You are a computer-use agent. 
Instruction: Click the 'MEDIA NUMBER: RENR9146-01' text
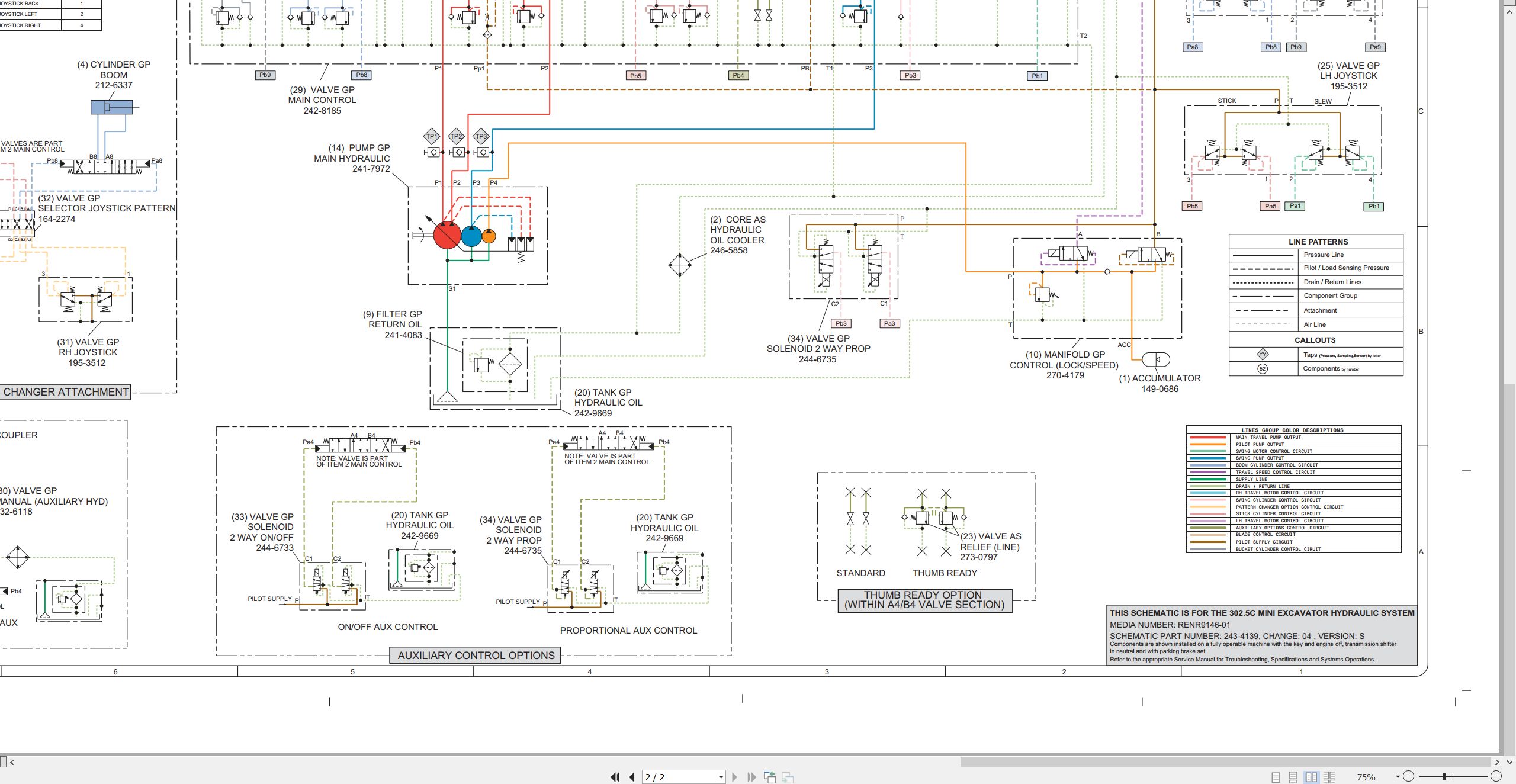coord(1170,625)
